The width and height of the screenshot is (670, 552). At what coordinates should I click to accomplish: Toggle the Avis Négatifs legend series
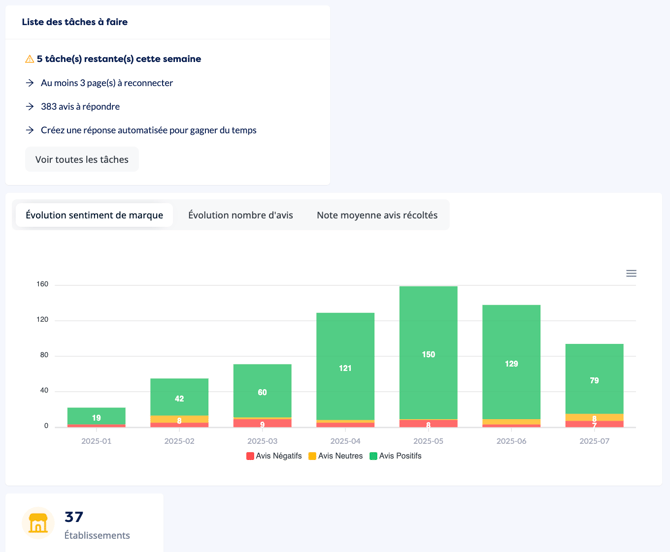point(274,456)
